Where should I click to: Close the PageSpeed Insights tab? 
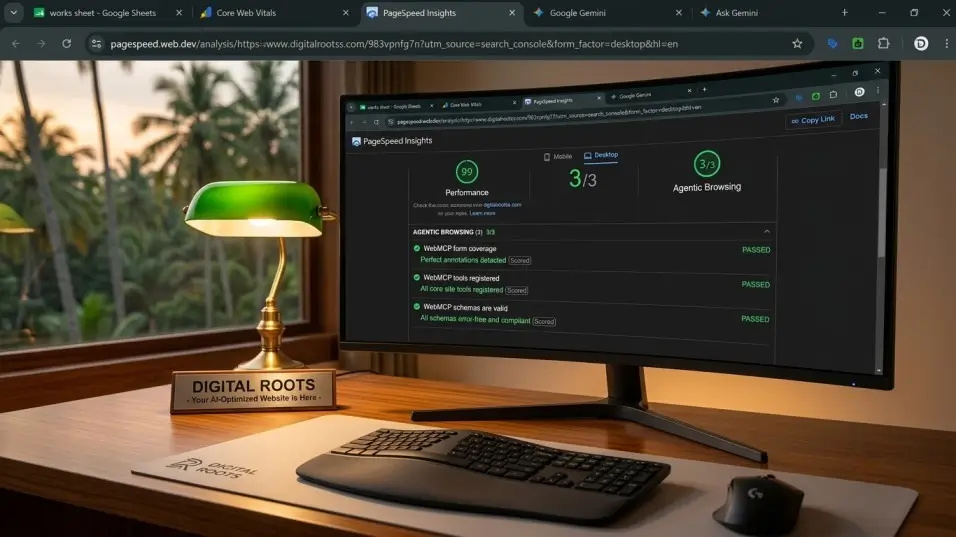(x=512, y=13)
